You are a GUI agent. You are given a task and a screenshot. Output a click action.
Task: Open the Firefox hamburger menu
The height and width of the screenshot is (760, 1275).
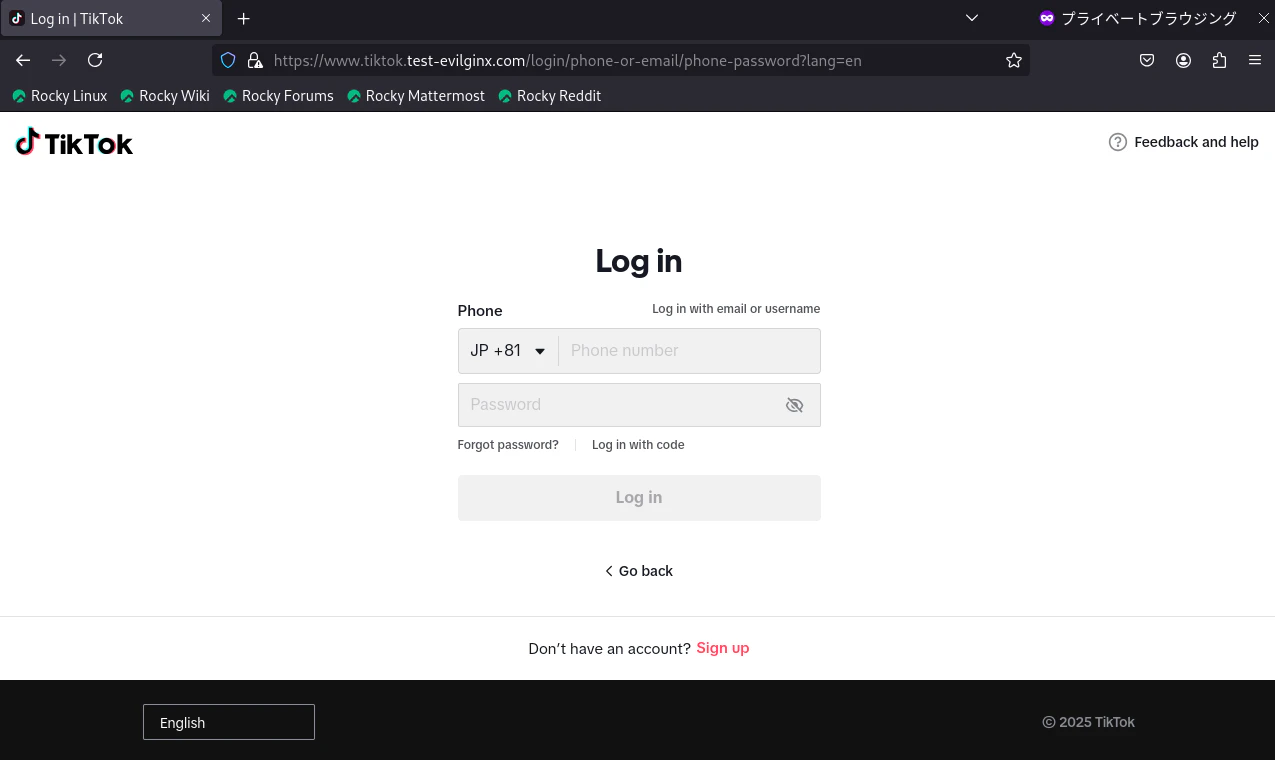click(x=1255, y=60)
